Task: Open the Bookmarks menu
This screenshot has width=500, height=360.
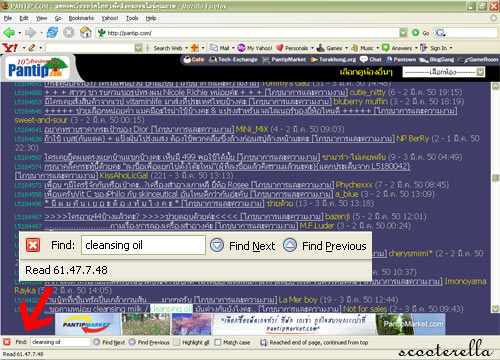Action: 81,18
